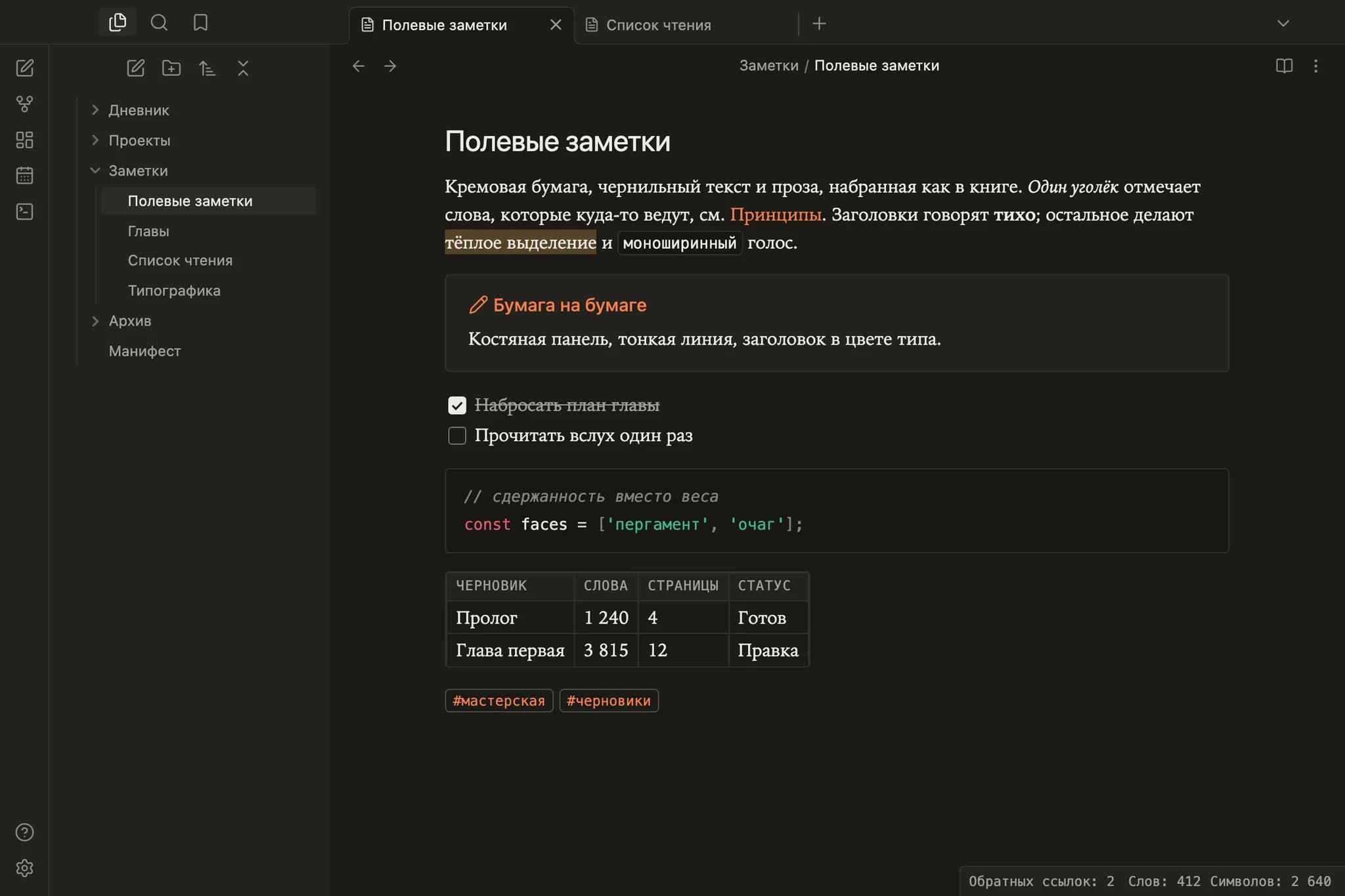Collapse the Заметки folder
This screenshot has height=896, width=1345.
click(95, 170)
